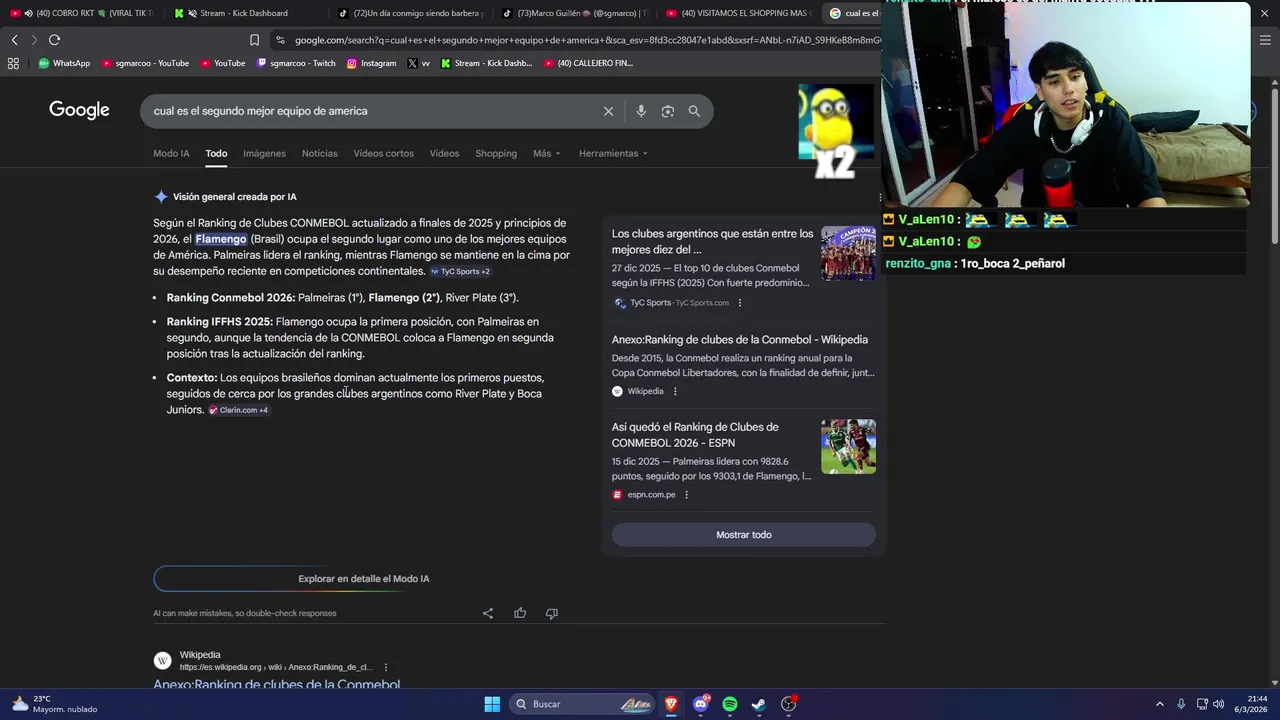Expand the Herramientas dropdown

point(613,153)
